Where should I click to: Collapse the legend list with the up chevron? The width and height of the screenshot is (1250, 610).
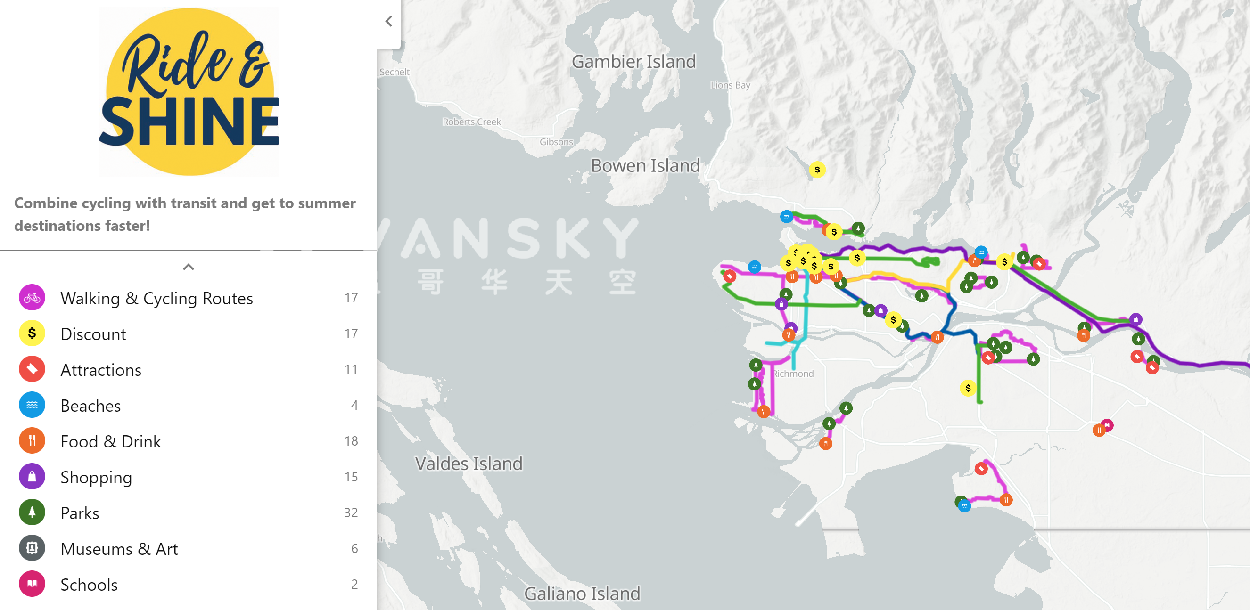click(x=188, y=267)
